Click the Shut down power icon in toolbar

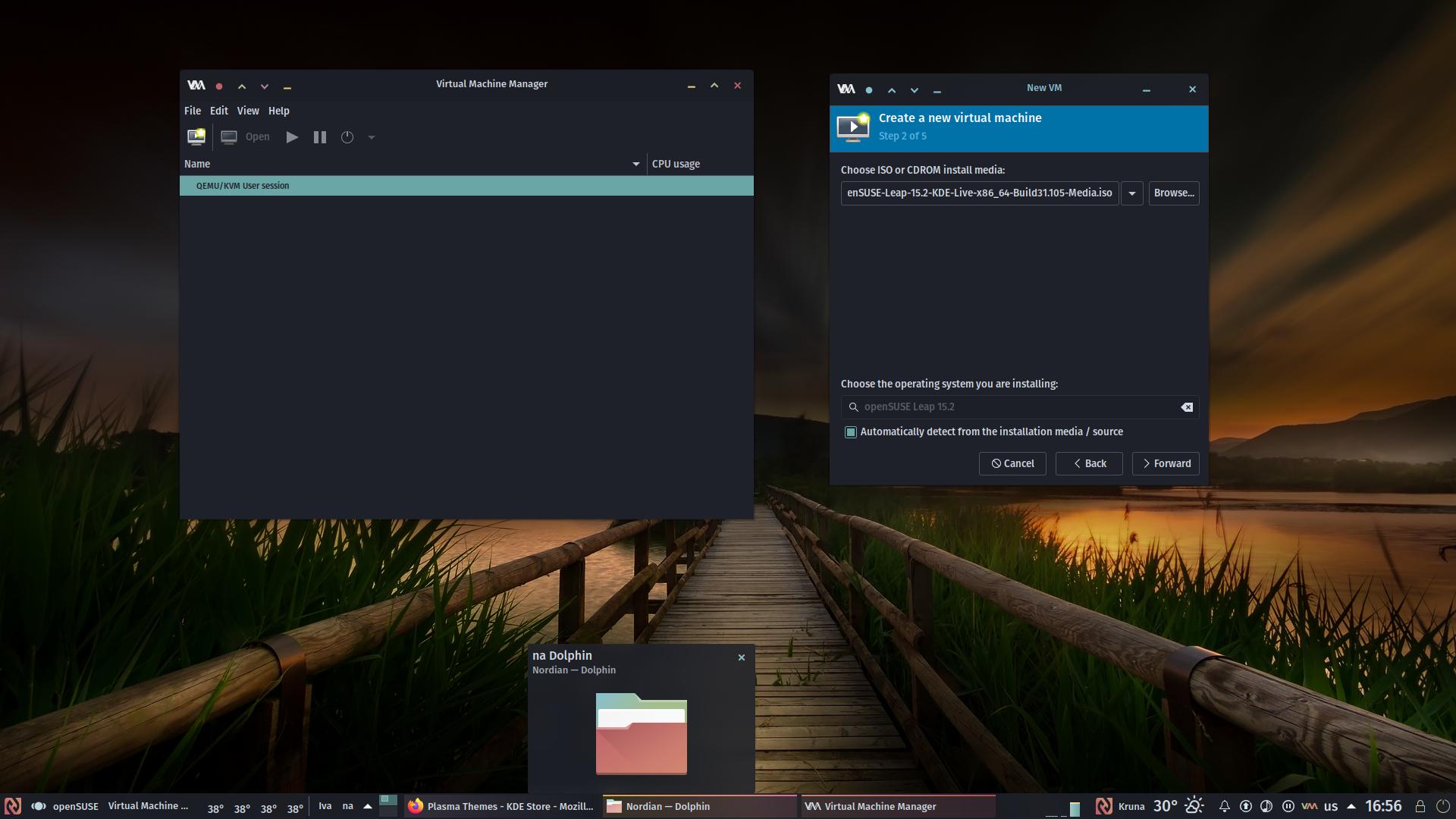tap(347, 137)
